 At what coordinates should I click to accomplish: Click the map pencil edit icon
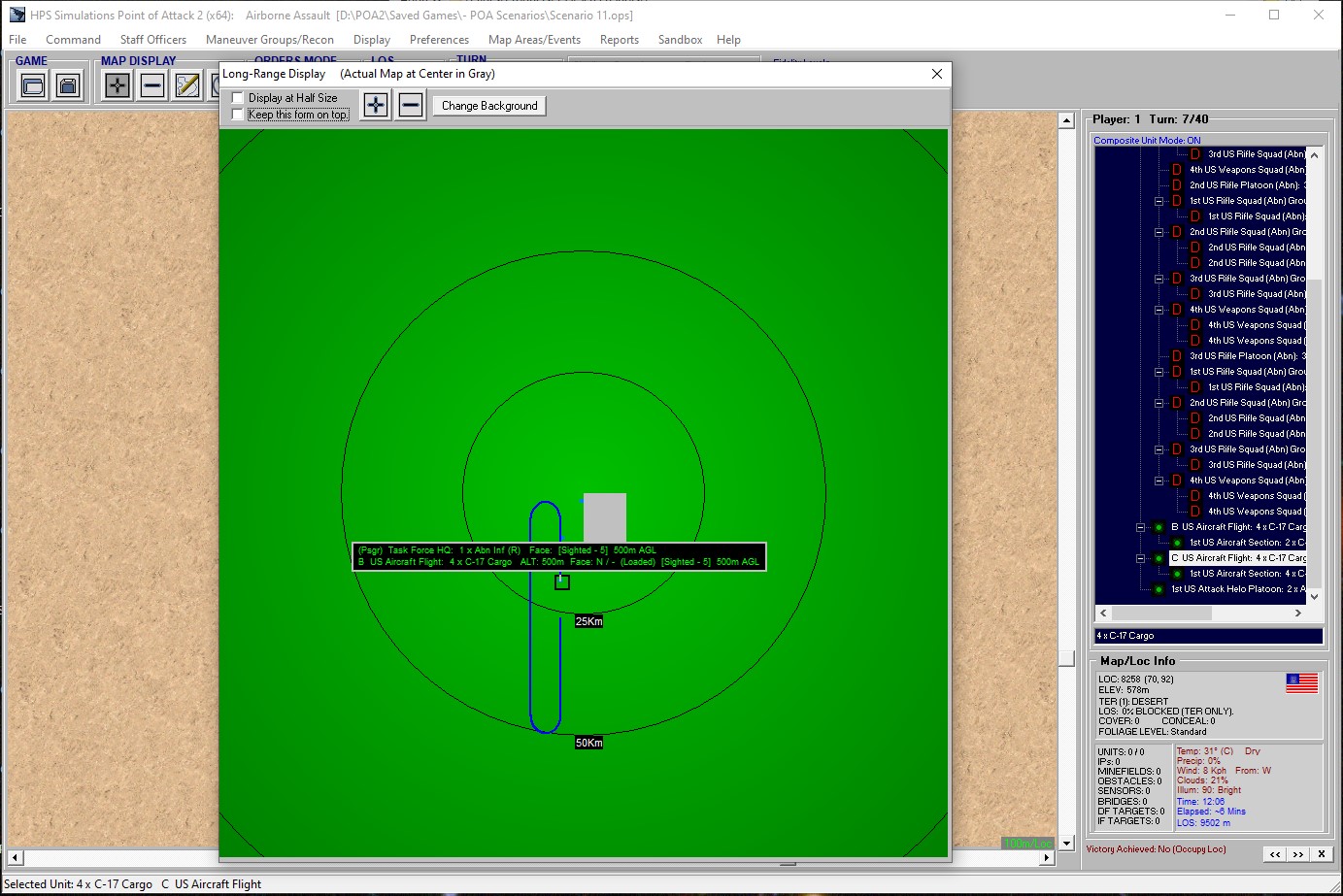click(187, 85)
